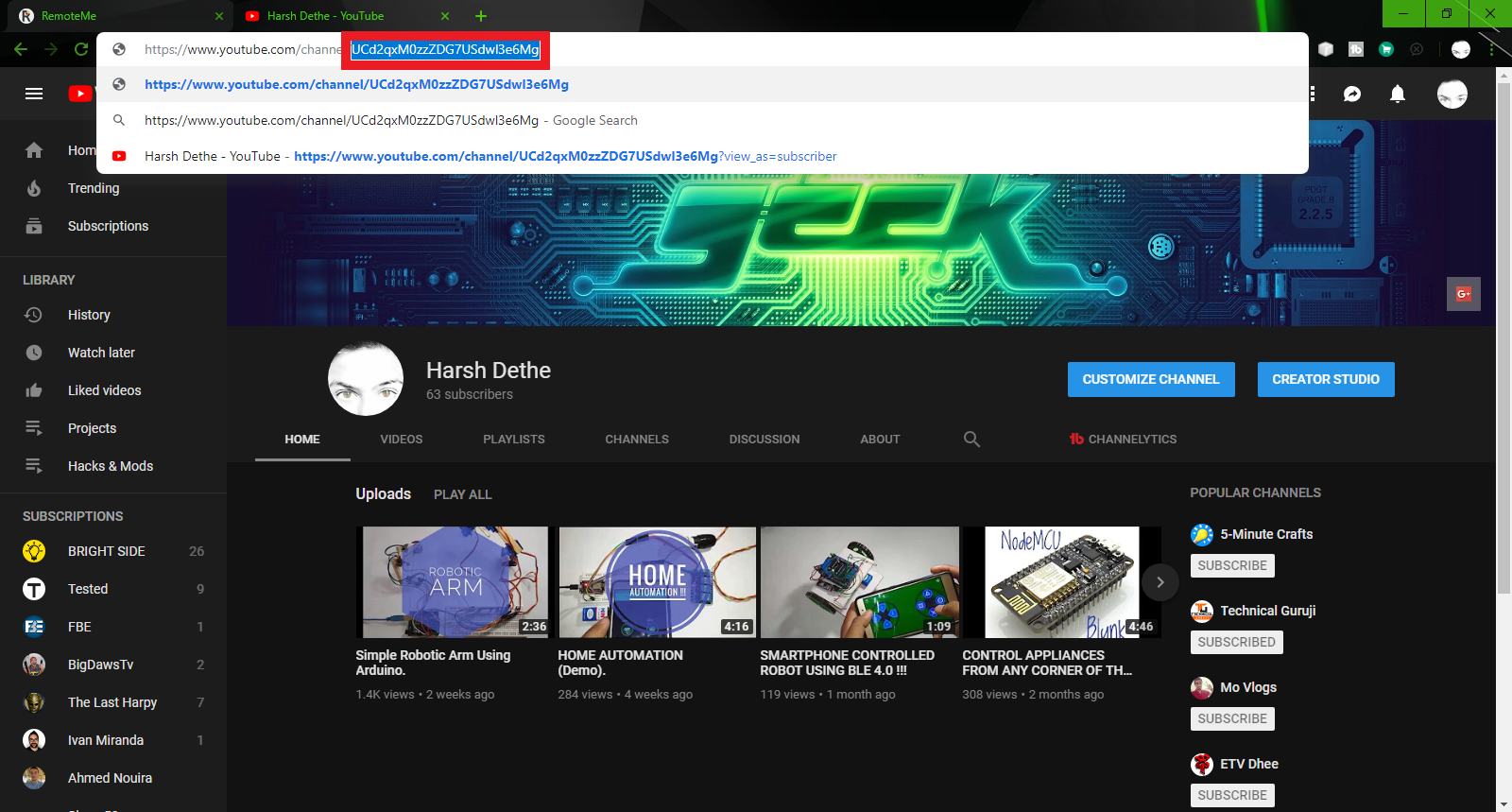Open the Liked videos playlist
This screenshot has height=812, width=1512.
pyautogui.click(x=113, y=390)
